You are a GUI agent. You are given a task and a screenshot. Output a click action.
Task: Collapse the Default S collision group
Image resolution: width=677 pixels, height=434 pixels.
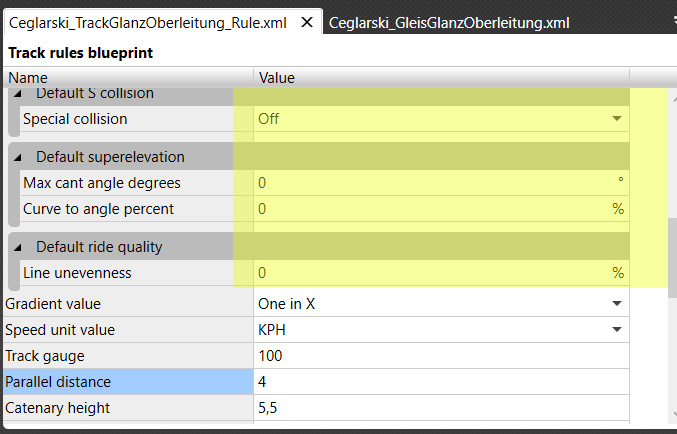21,93
